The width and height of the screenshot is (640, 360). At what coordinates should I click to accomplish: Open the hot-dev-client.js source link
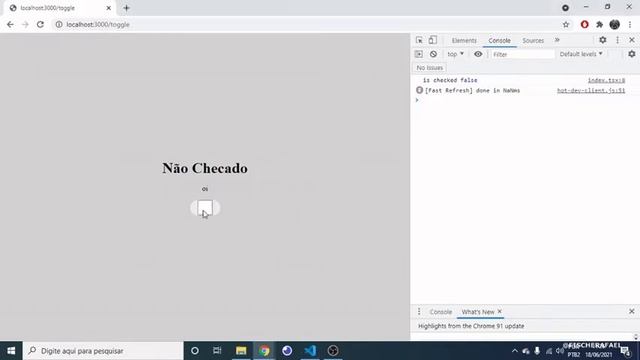click(591, 91)
